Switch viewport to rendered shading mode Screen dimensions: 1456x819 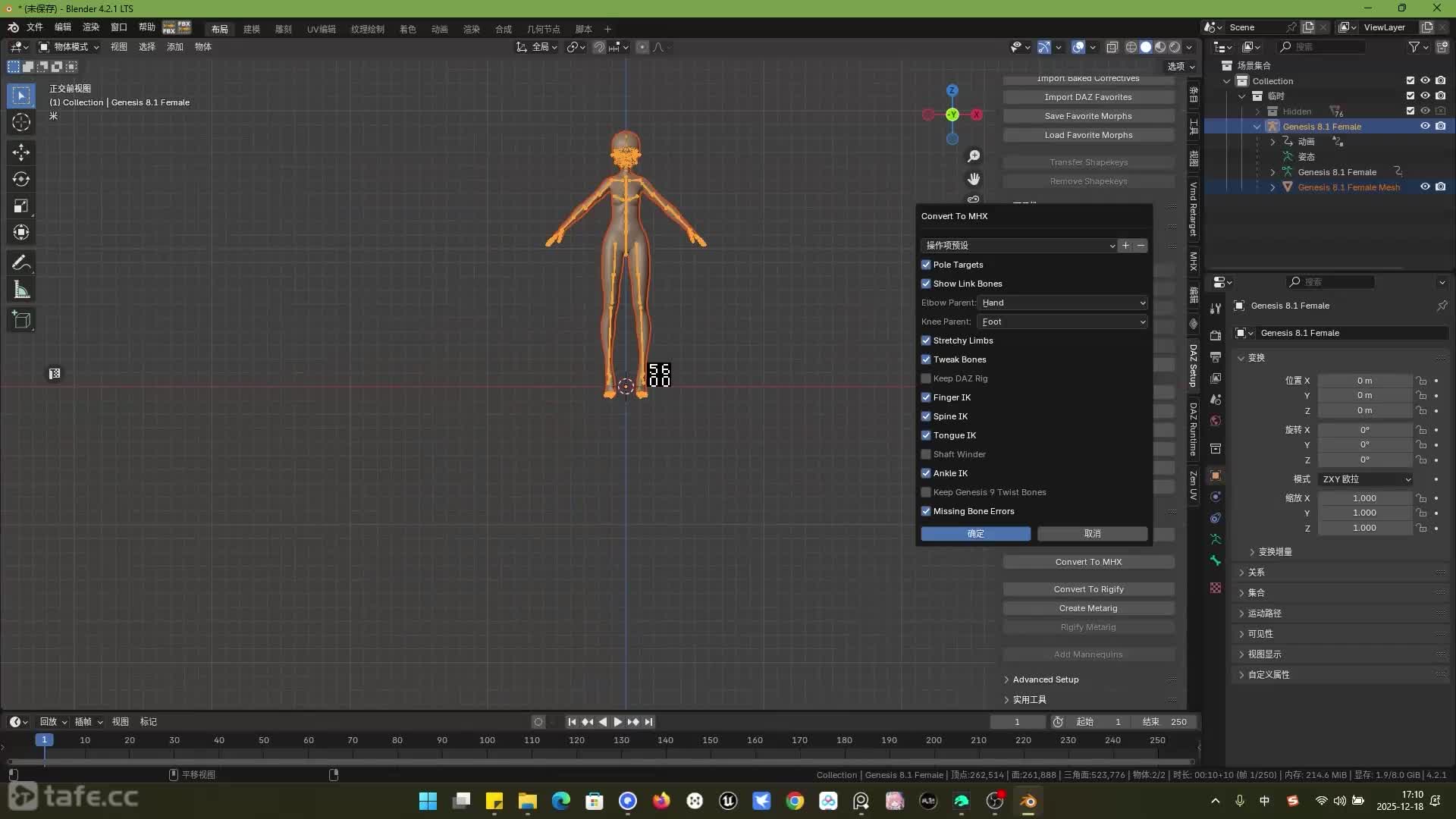(1174, 46)
